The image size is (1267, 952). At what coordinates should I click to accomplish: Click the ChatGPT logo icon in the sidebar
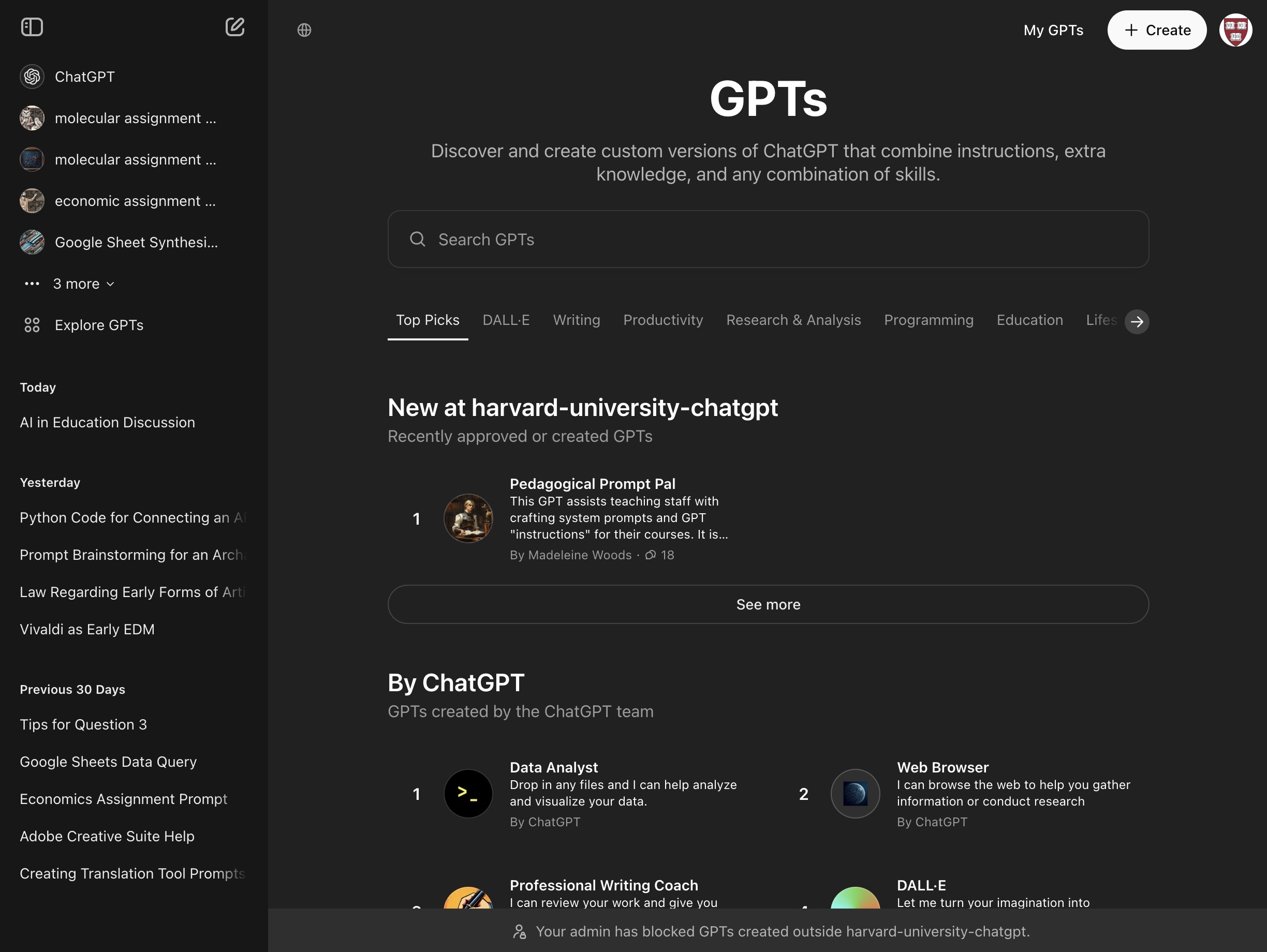[x=32, y=77]
